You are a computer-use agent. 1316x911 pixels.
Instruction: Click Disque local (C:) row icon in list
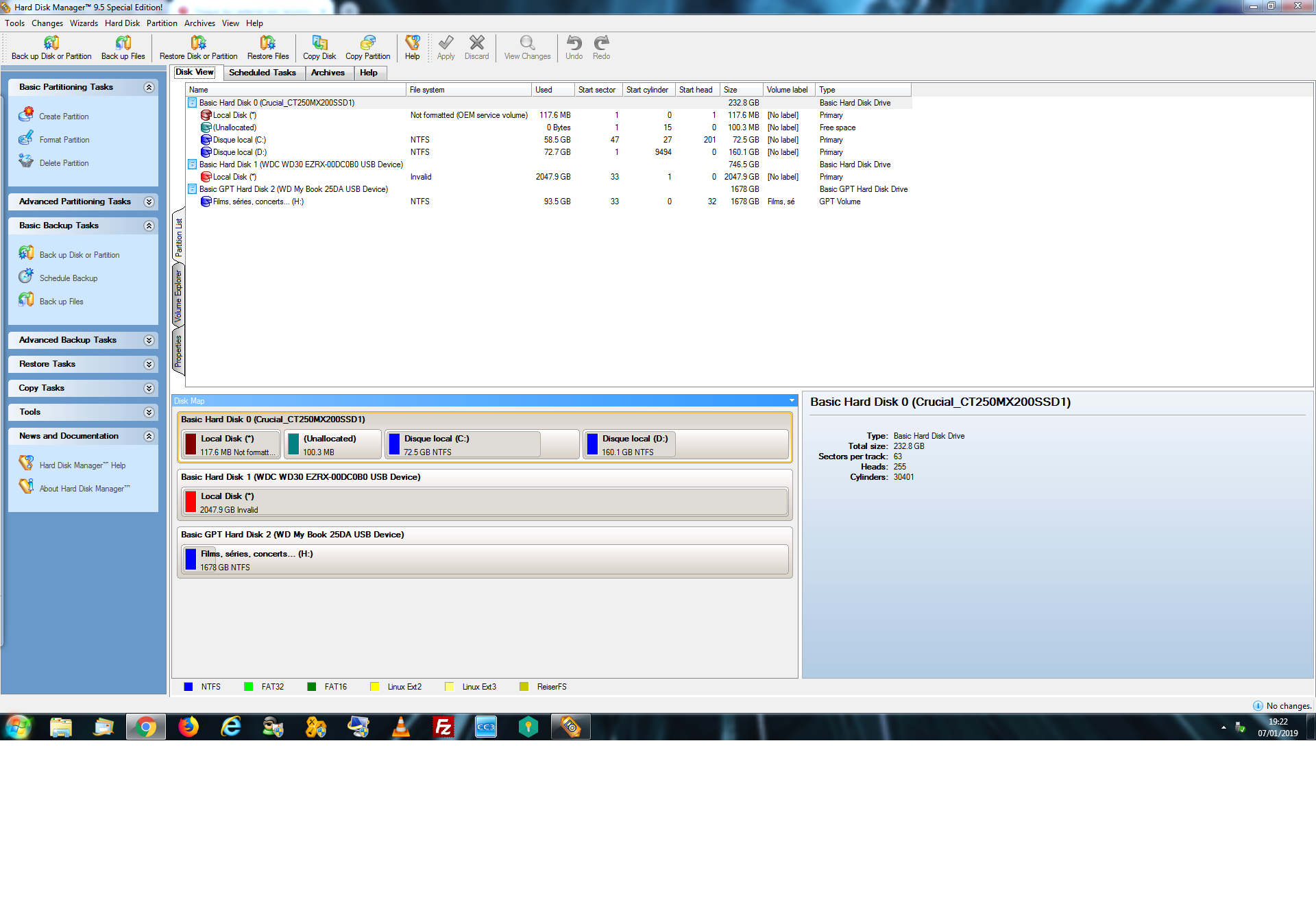tap(206, 140)
